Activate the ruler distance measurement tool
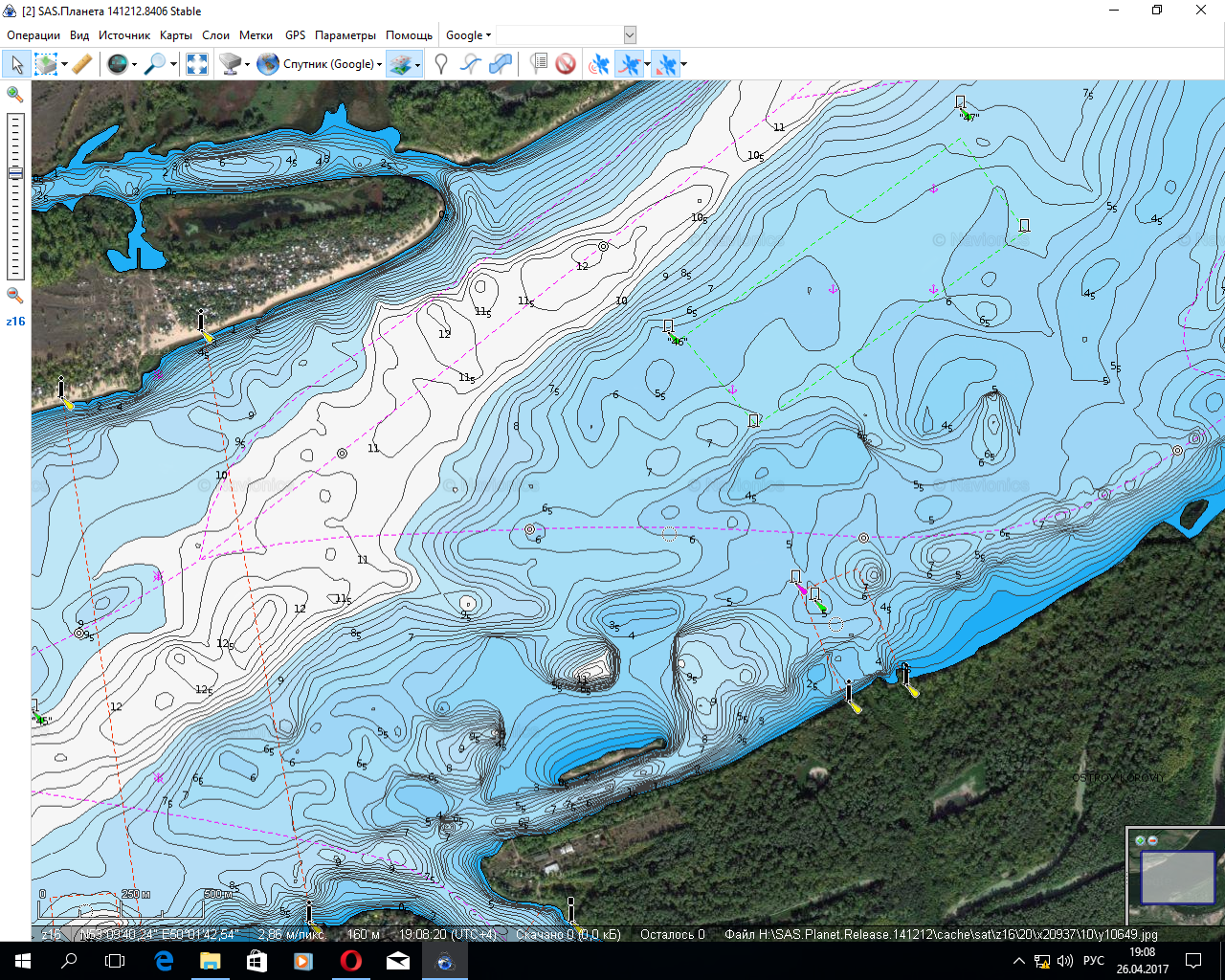Viewport: 1225px width, 980px height. [82, 64]
